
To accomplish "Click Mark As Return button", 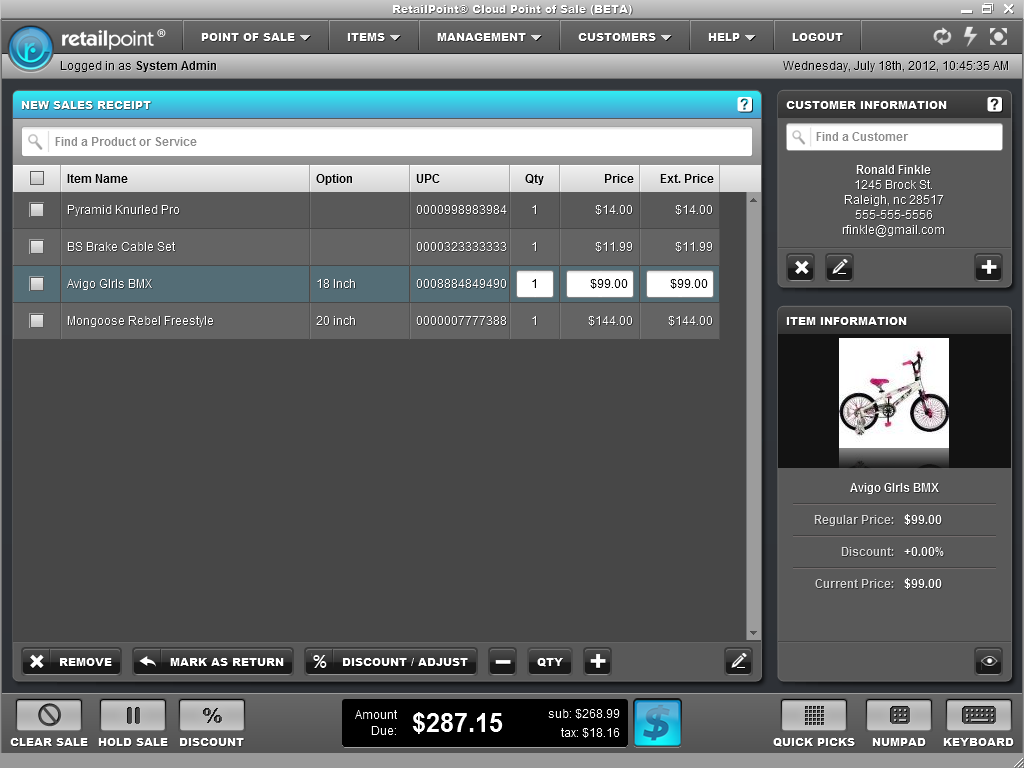I will tap(213, 662).
